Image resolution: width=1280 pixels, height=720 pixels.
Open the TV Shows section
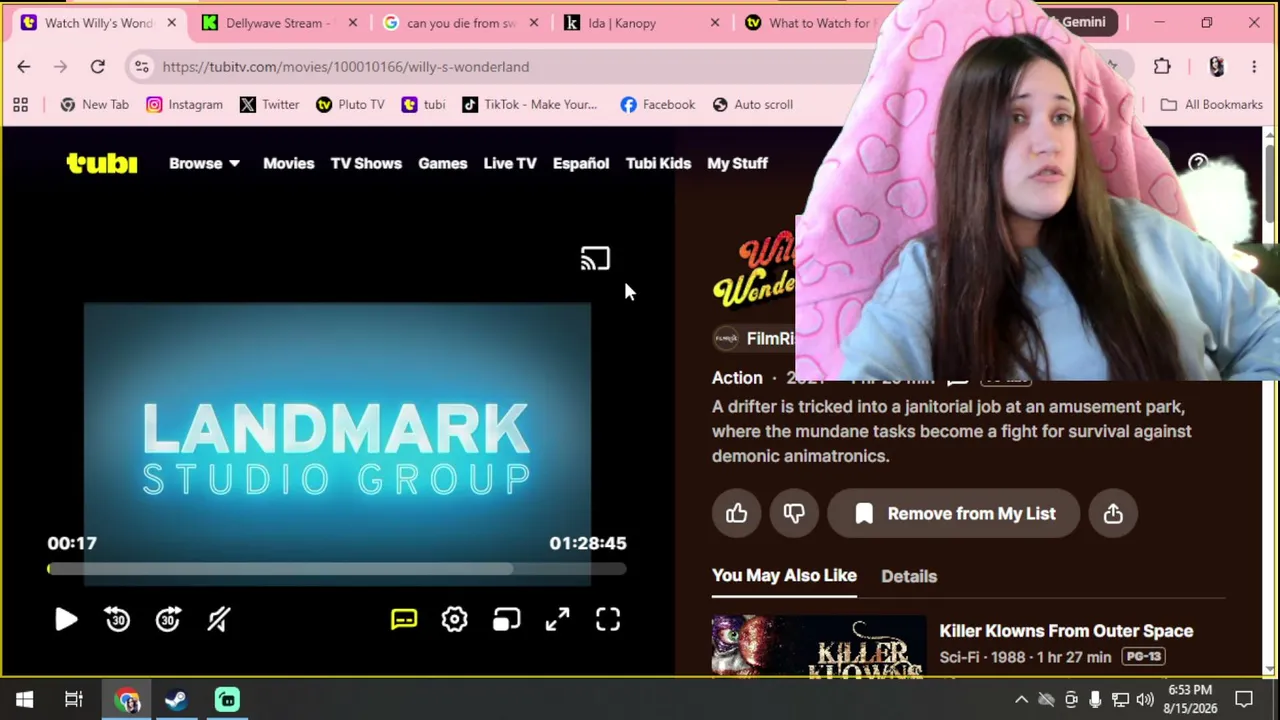coord(366,163)
